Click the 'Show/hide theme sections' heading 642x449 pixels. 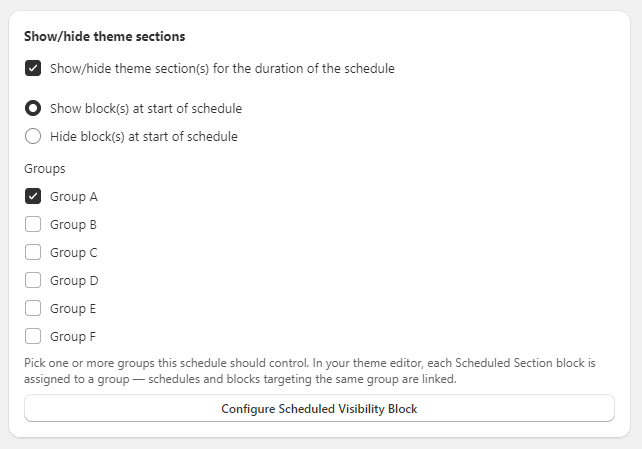tap(104, 36)
